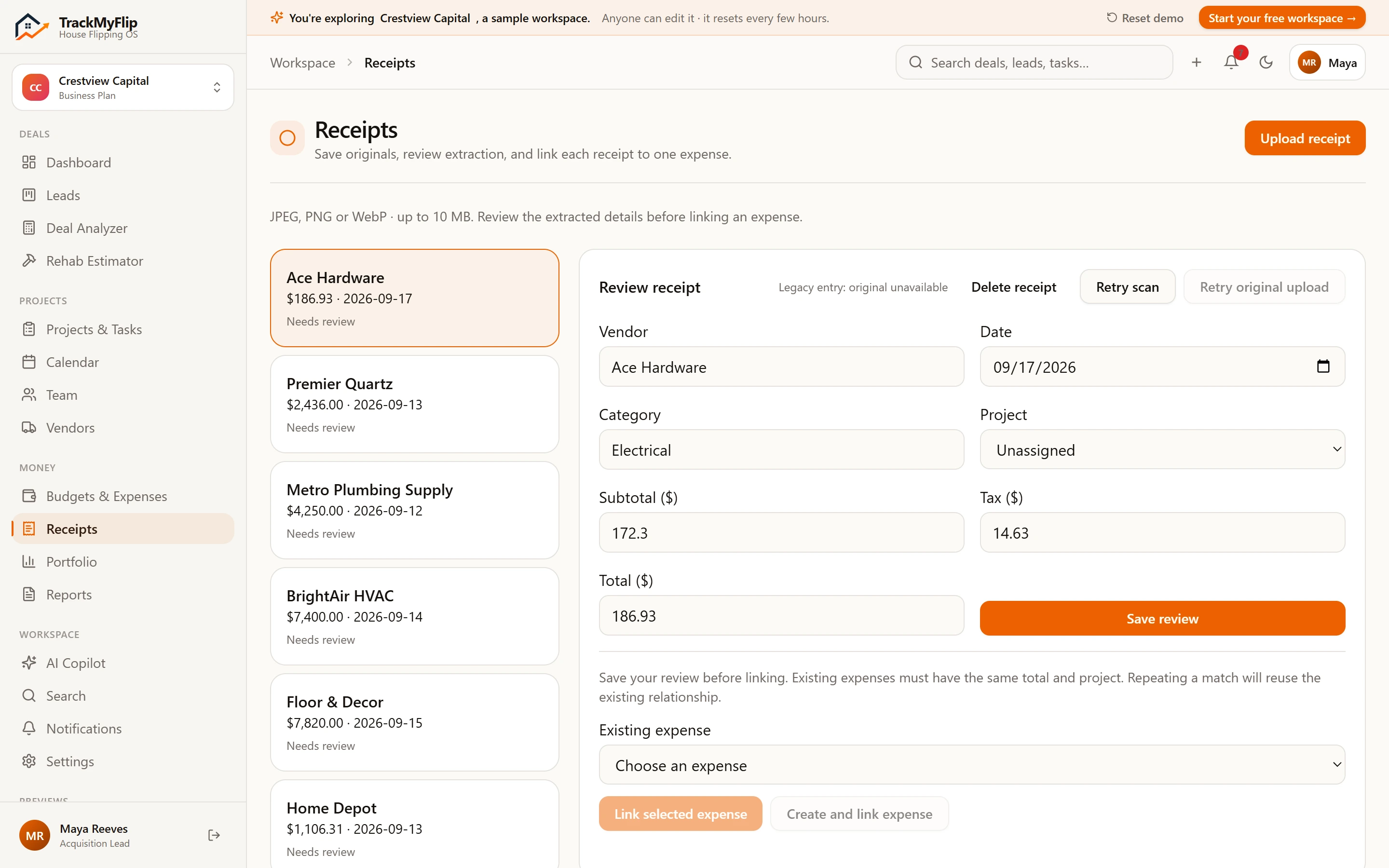The width and height of the screenshot is (1389, 868).
Task: Log out using the sign-out icon
Action: pyautogui.click(x=214, y=835)
